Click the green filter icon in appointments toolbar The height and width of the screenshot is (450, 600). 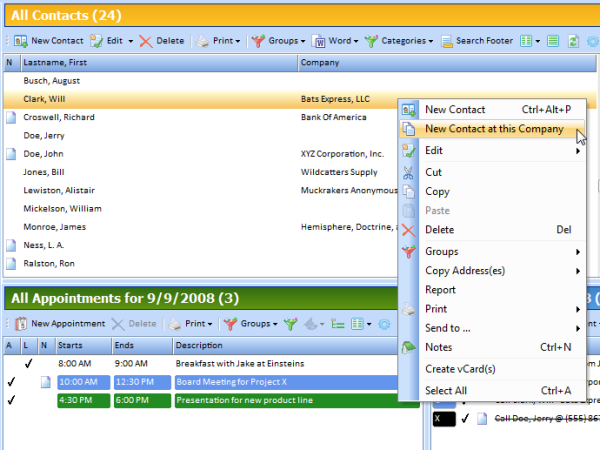pos(290,324)
